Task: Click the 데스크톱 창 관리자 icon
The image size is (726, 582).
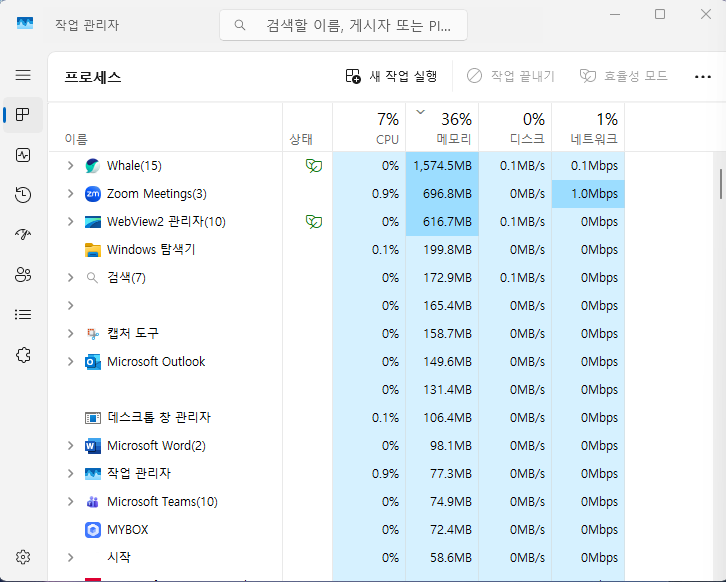Action: pos(93,418)
